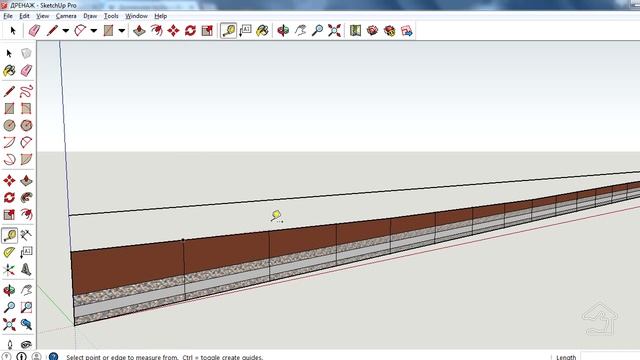Activate Offset tool in left toolbar

(x=26, y=215)
